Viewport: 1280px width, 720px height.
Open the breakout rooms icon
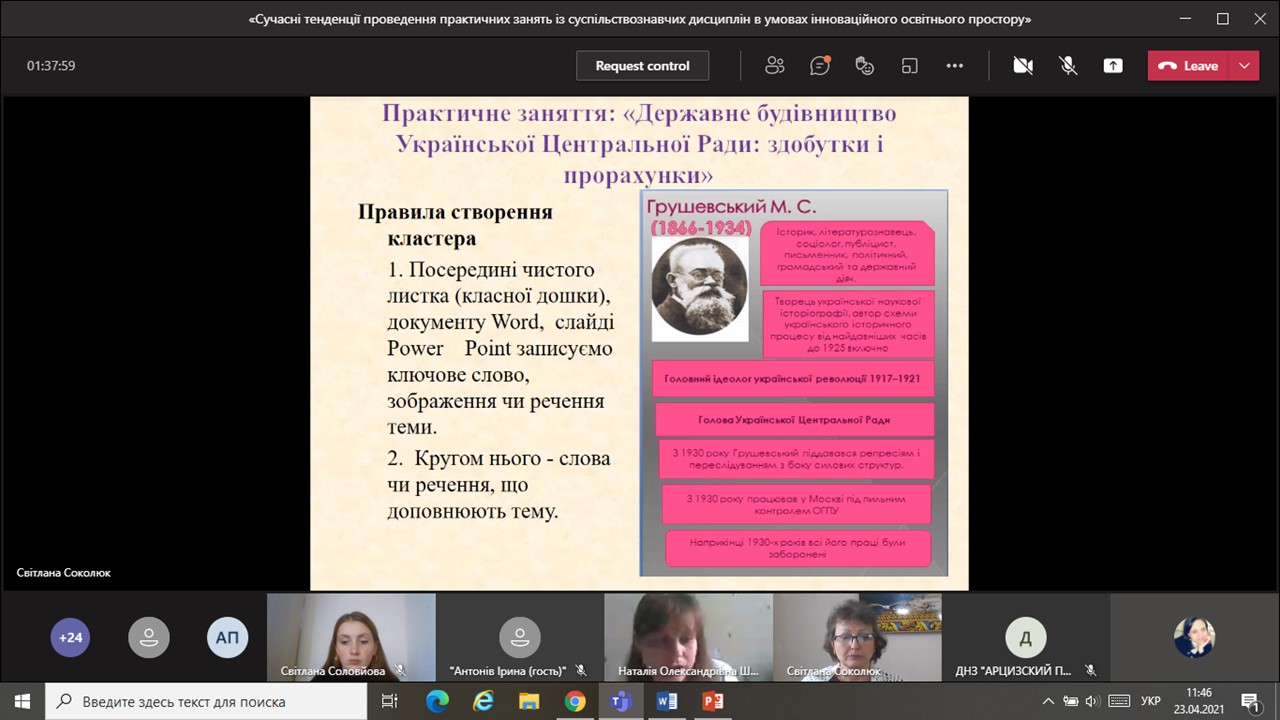click(910, 66)
